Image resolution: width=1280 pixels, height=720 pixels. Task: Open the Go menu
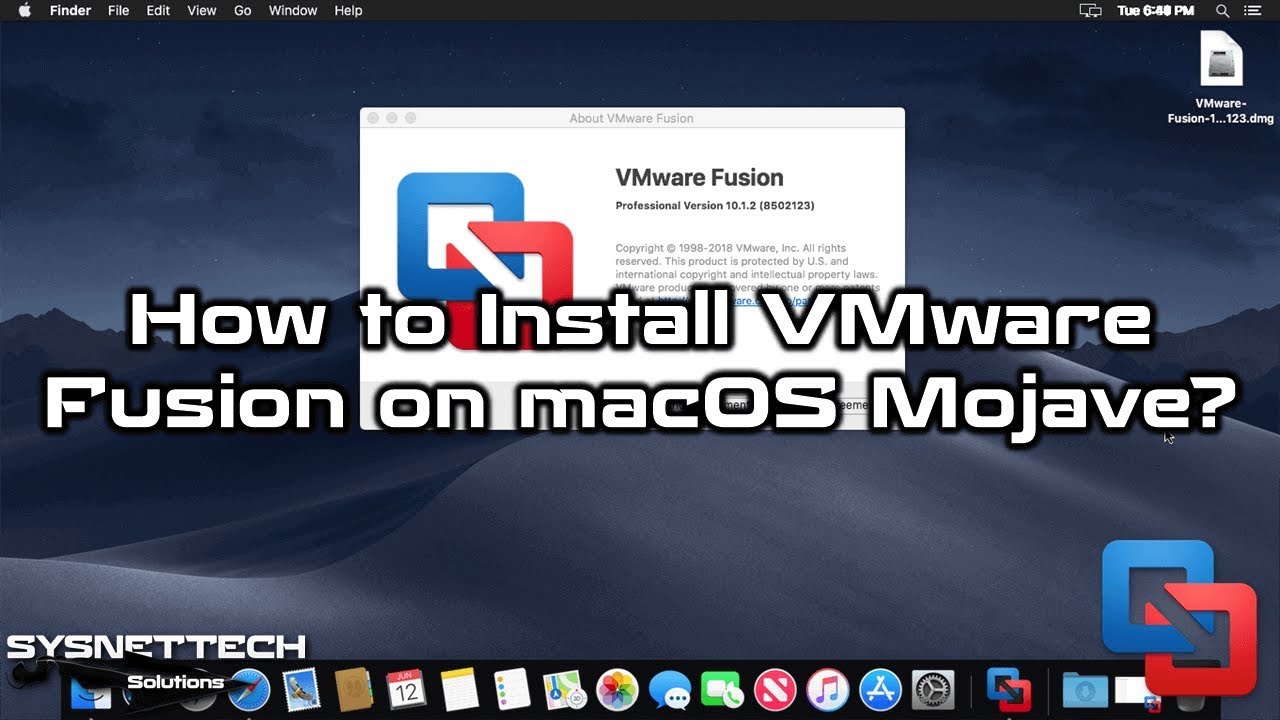point(243,10)
